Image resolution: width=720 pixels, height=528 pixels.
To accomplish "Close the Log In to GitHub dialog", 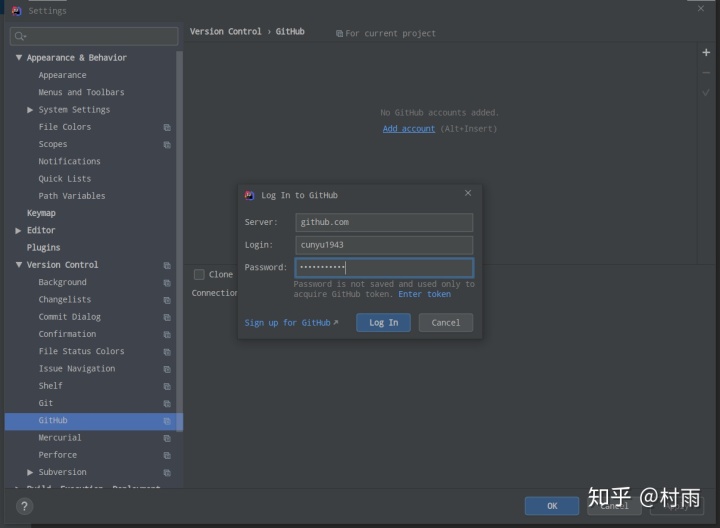I will click(x=468, y=193).
